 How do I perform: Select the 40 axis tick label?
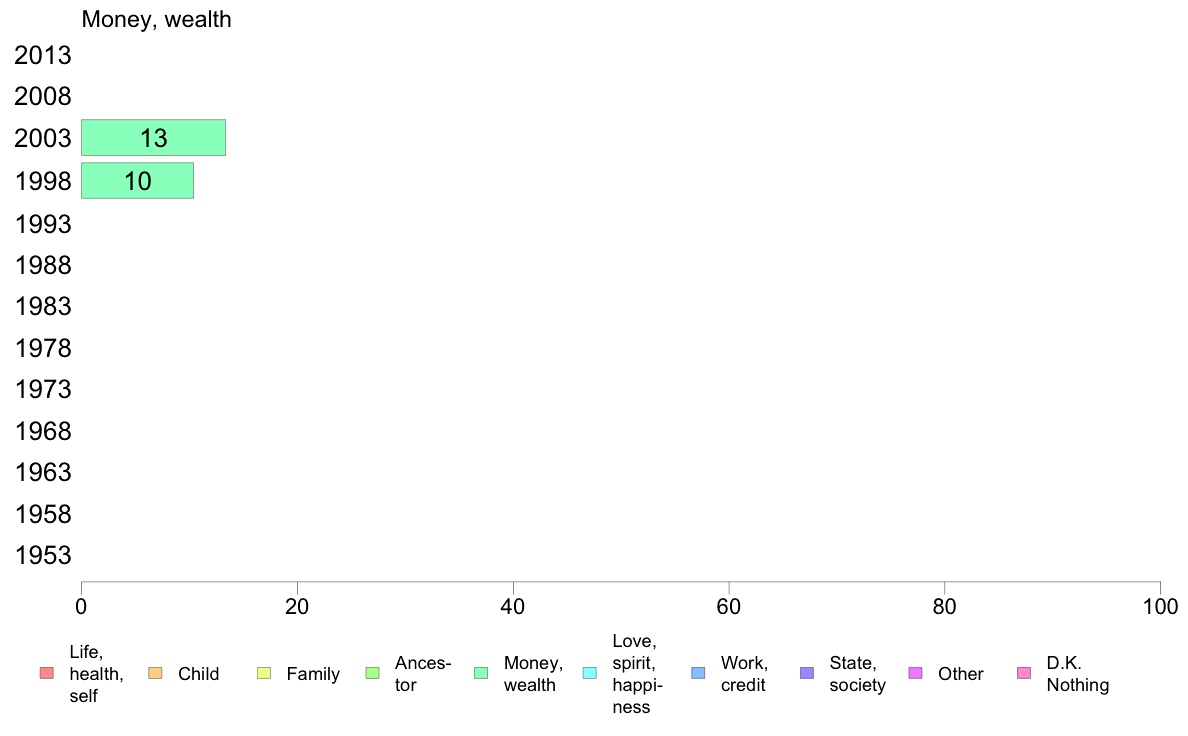513,606
